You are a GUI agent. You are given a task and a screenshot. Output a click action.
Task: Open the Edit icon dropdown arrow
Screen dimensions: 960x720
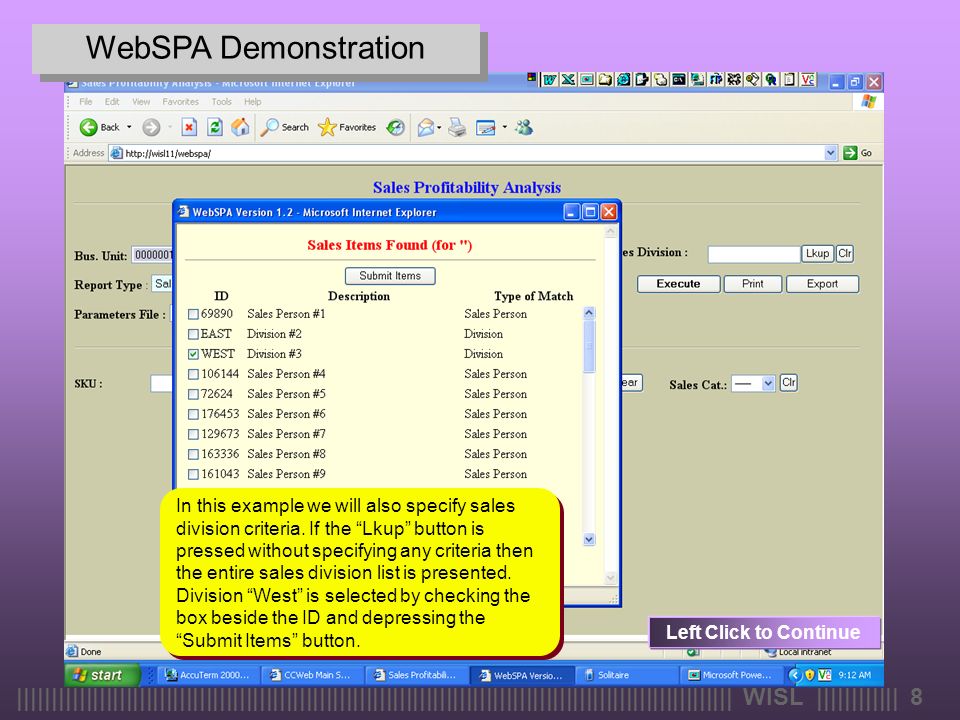(504, 127)
